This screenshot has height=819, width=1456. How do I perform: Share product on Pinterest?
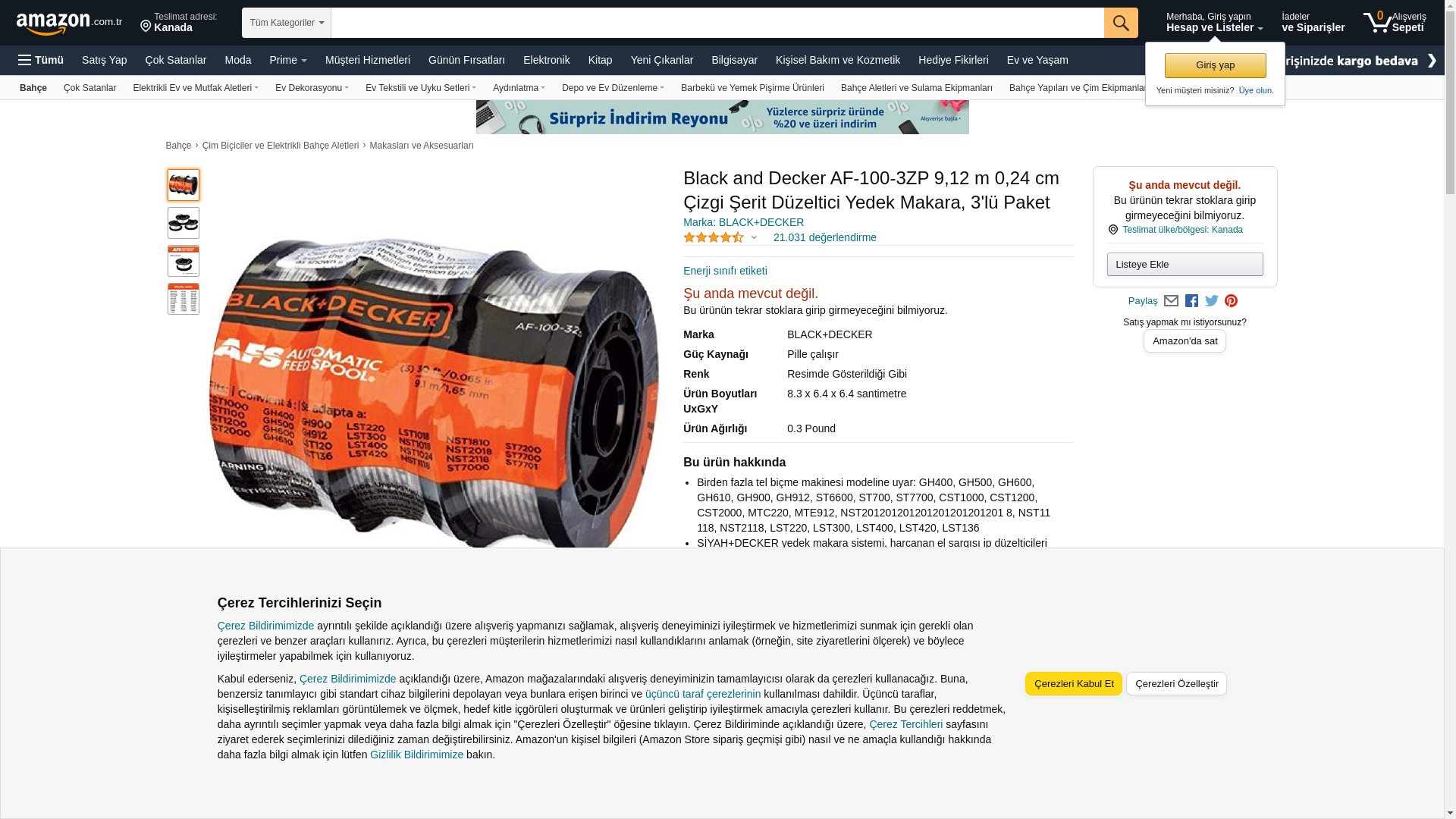(1231, 301)
